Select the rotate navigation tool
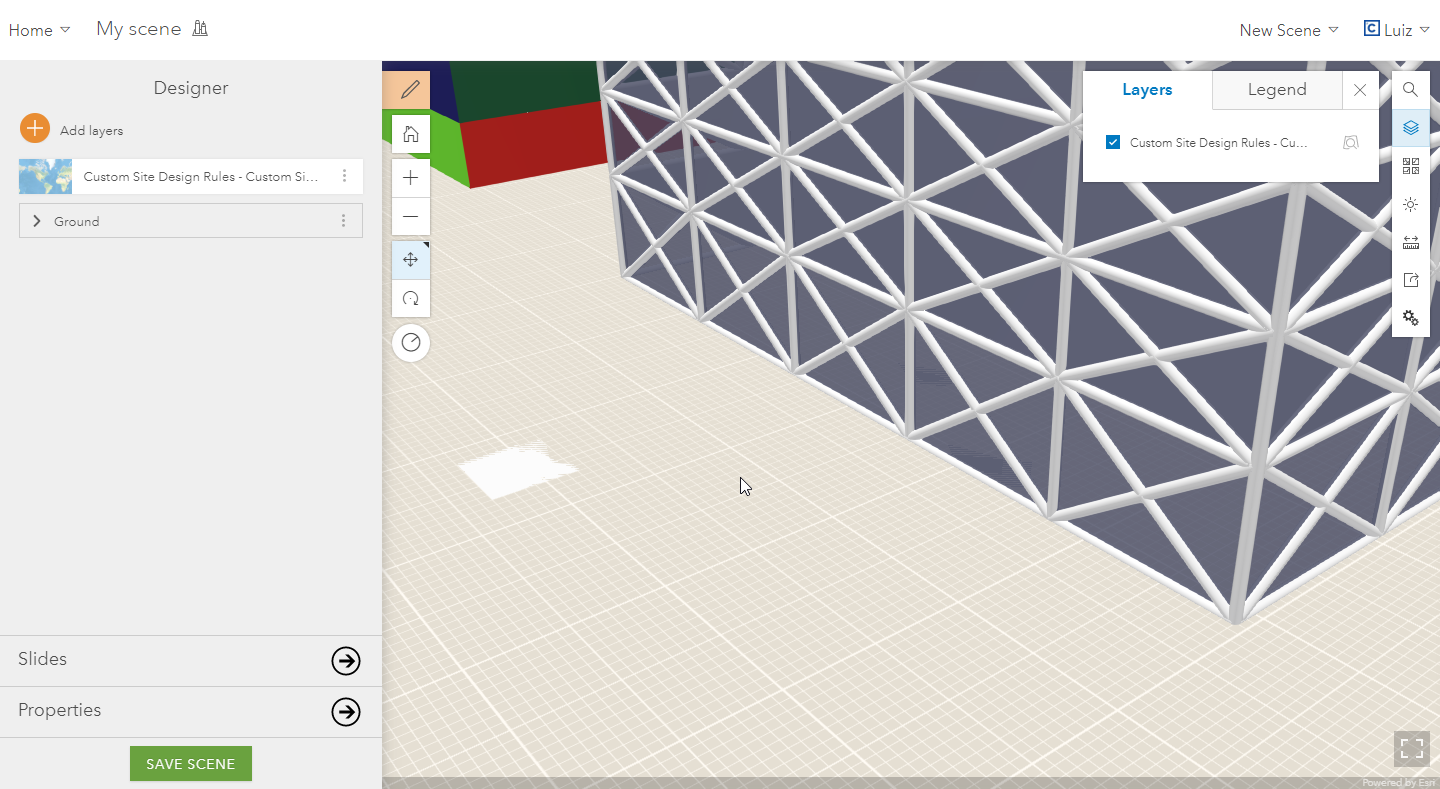Viewport: 1440px width, 789px height. pos(410,298)
